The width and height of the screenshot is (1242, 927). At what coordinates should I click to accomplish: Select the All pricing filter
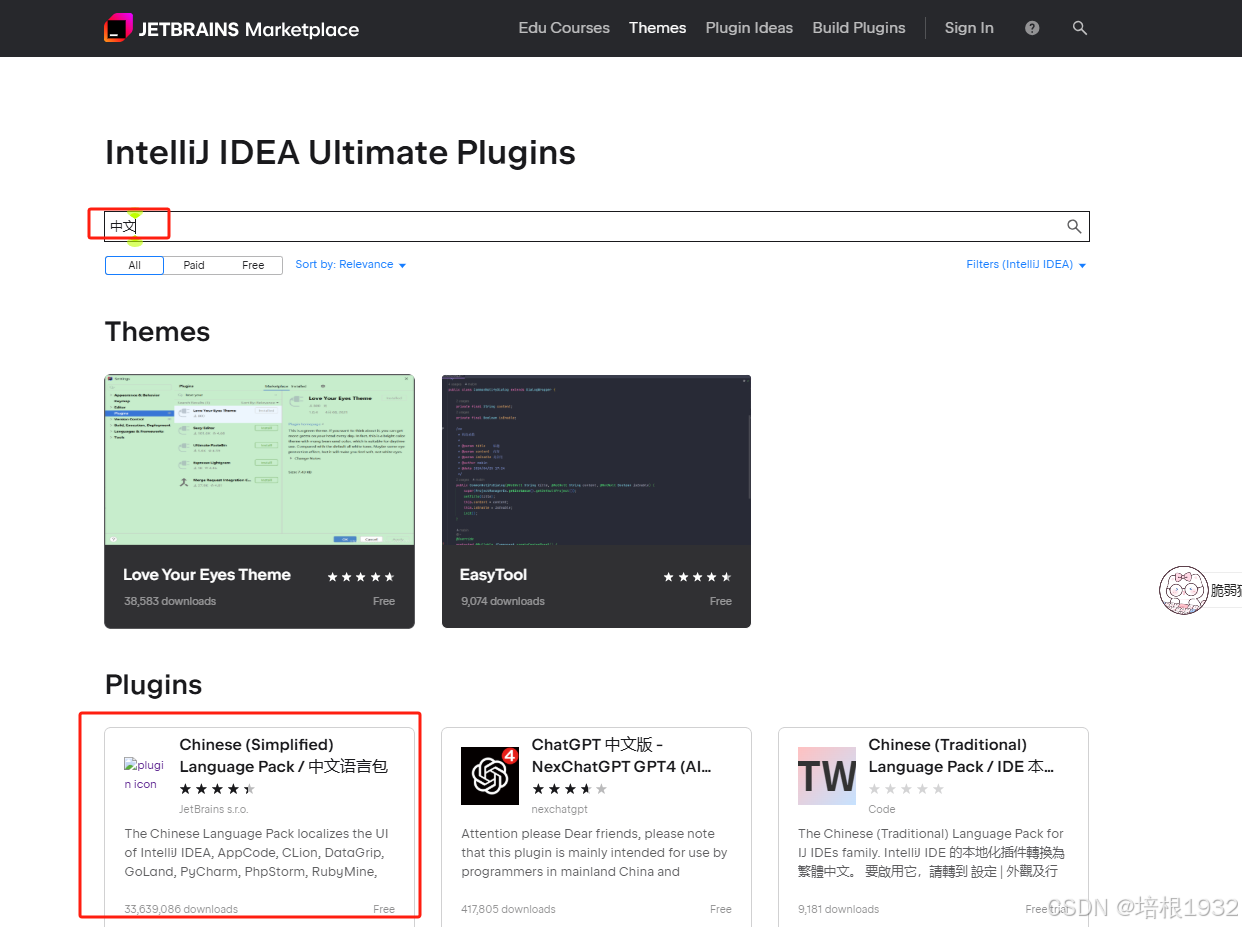pos(134,265)
